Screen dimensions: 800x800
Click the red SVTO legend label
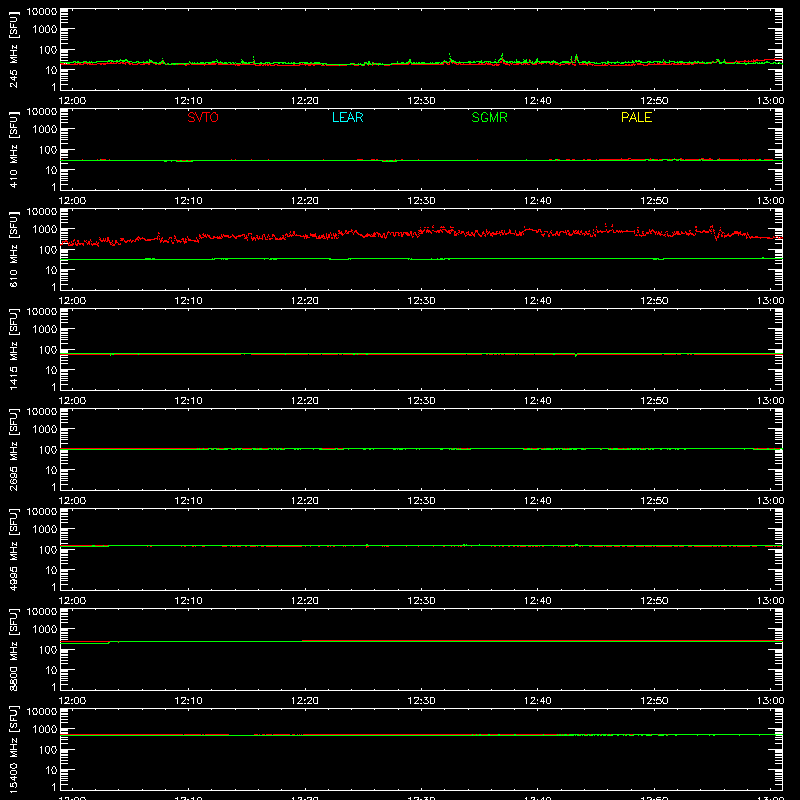(x=203, y=117)
